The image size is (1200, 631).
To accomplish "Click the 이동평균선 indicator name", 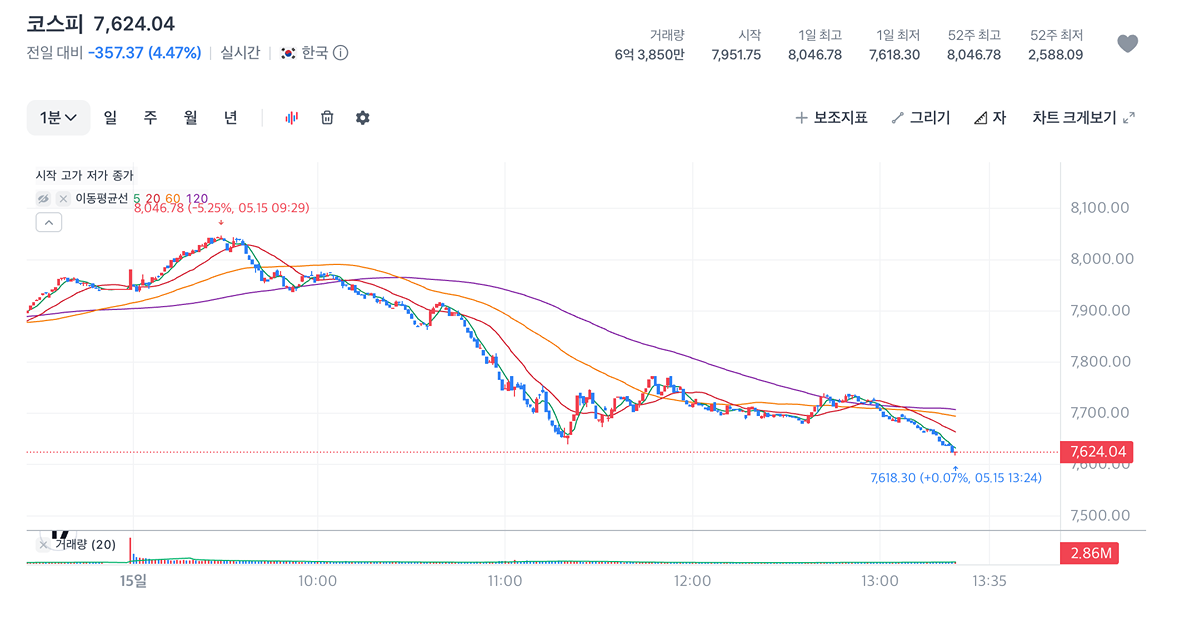I will (102, 198).
